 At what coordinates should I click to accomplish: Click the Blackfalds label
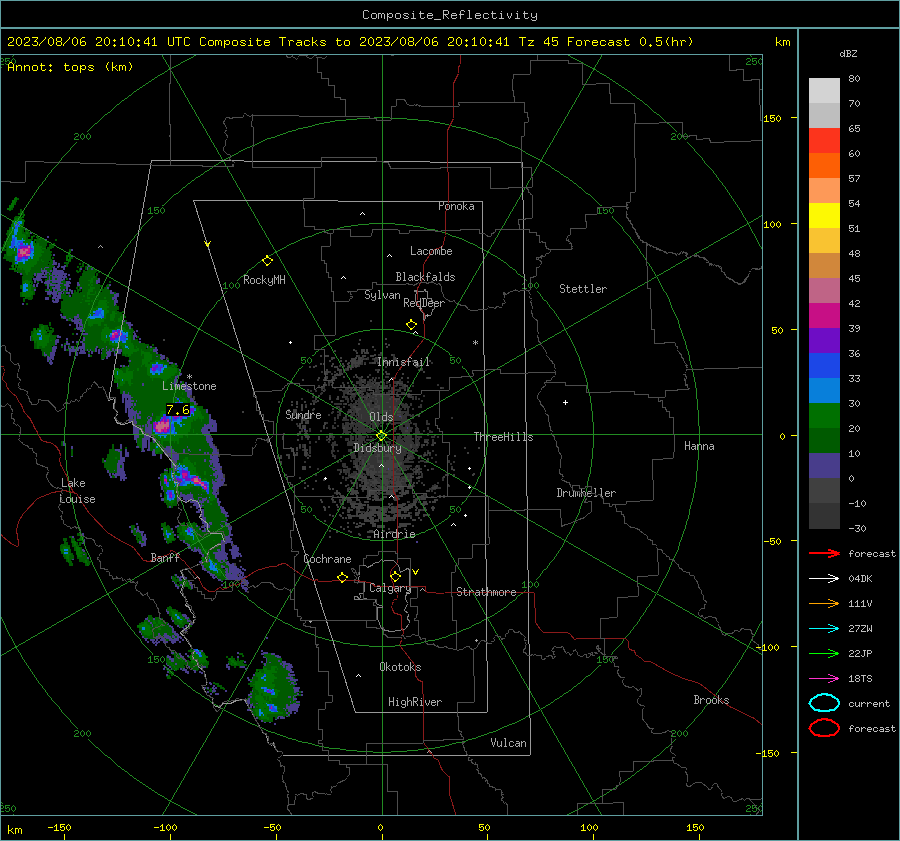[x=425, y=277]
